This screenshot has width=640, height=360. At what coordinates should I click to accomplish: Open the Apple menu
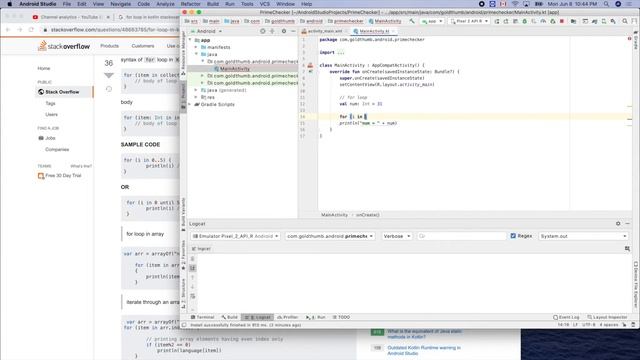(x=10, y=4)
